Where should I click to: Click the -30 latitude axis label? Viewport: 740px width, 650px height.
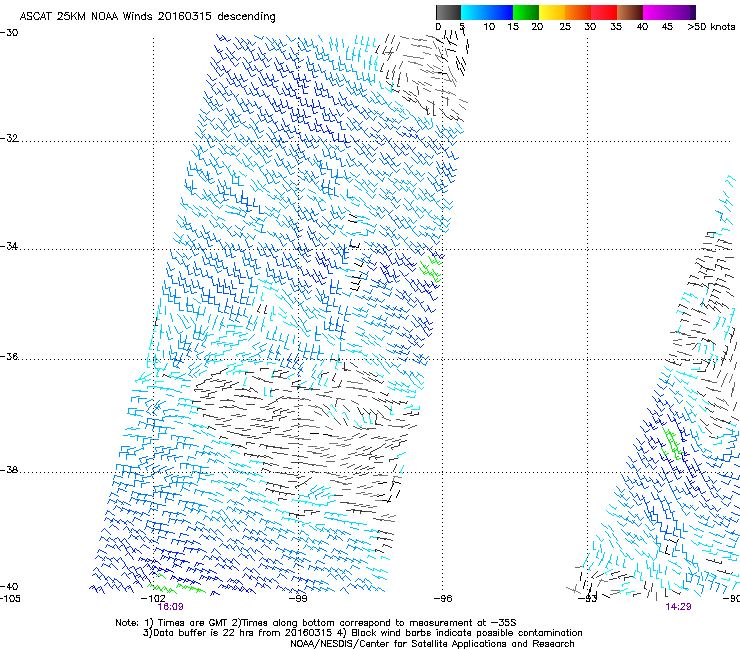point(9,33)
